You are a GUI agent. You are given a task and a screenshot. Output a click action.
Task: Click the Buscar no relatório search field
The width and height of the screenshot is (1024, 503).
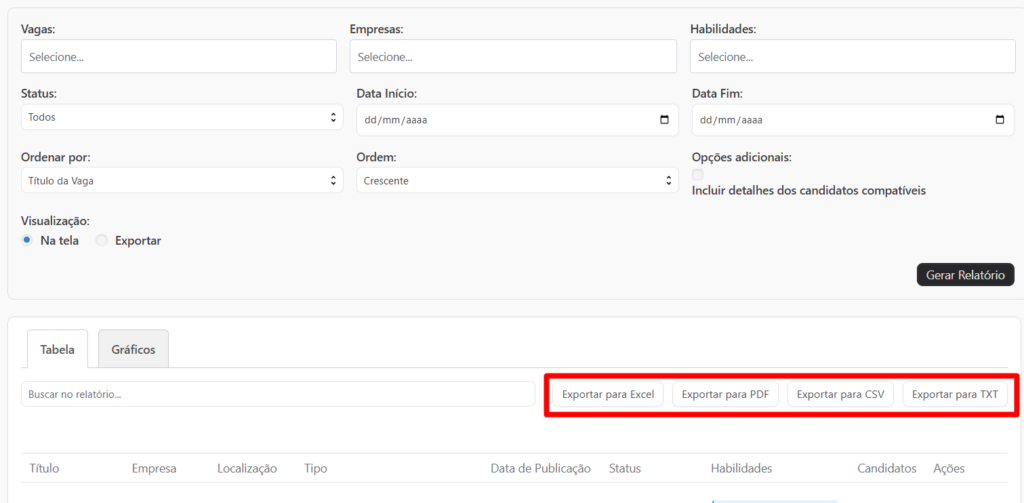277,394
